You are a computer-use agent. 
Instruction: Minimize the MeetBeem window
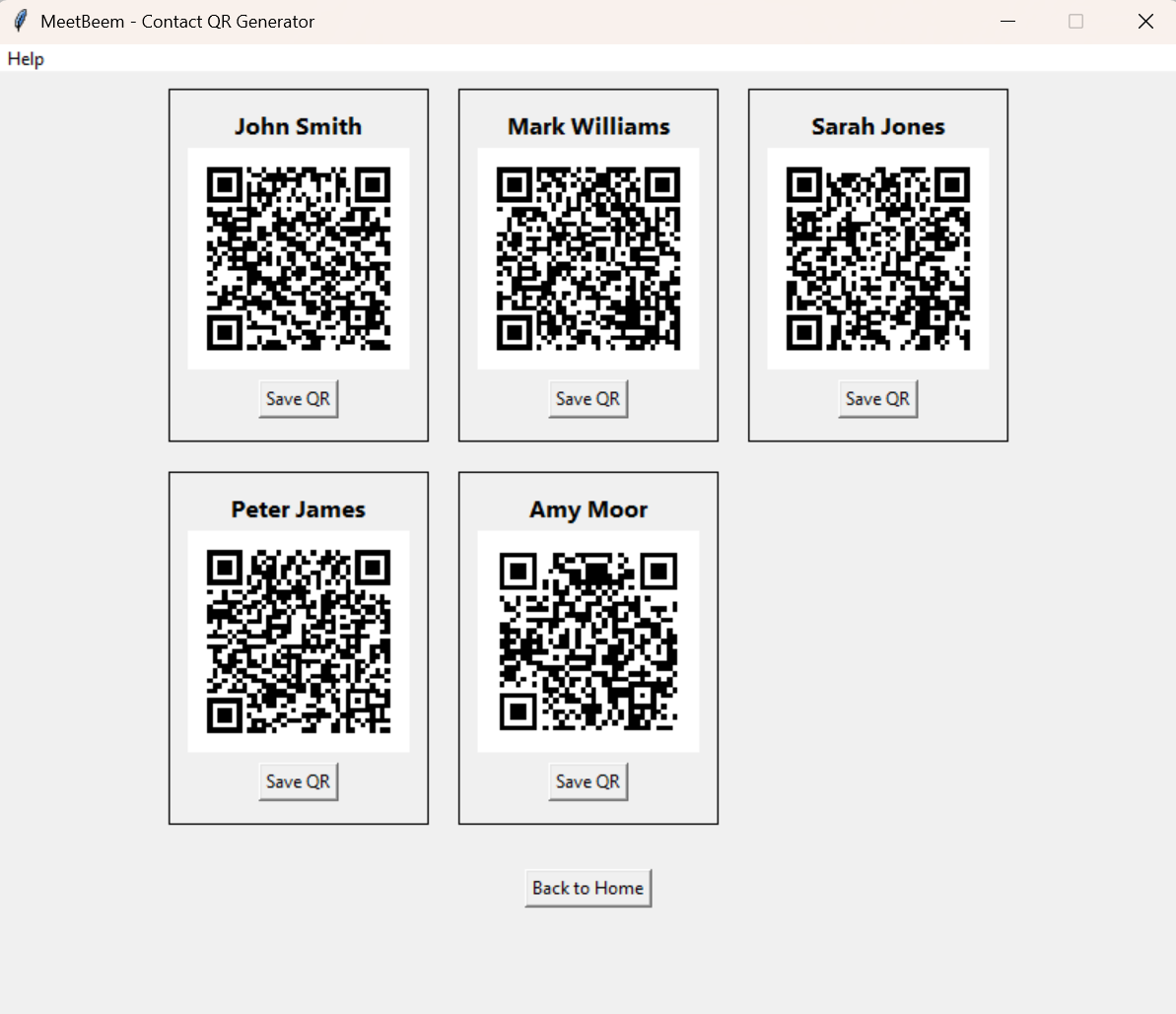(1008, 22)
